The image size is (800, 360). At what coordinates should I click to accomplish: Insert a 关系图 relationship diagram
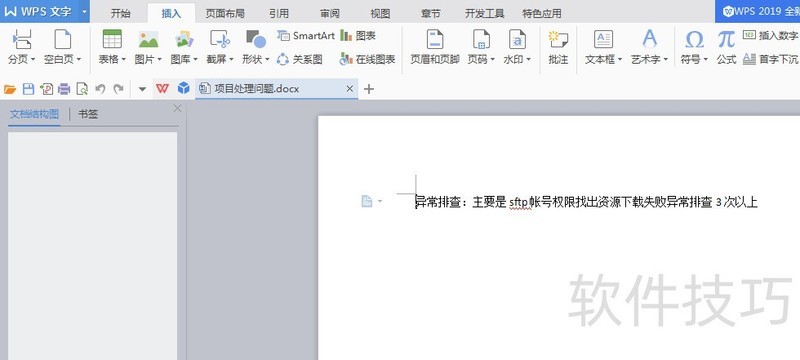(x=299, y=60)
